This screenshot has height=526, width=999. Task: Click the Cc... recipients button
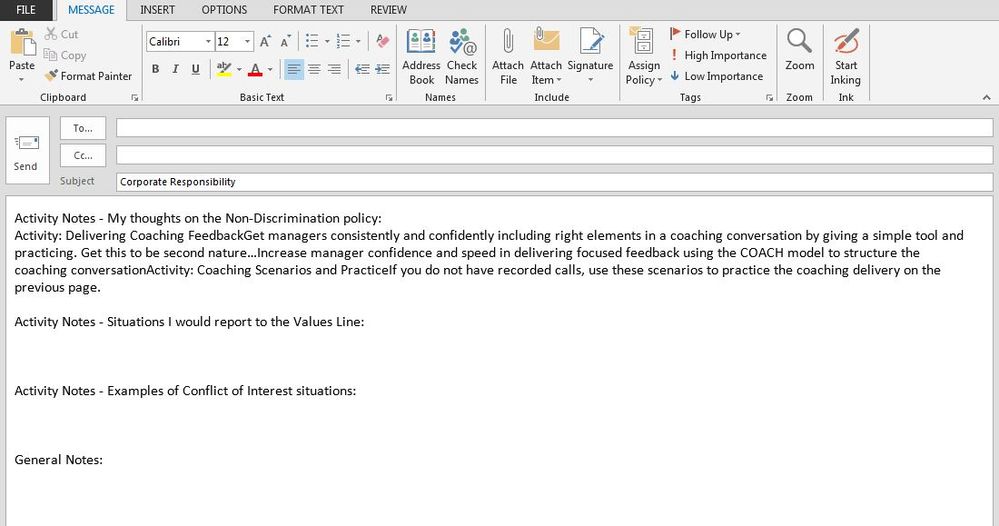click(x=83, y=155)
